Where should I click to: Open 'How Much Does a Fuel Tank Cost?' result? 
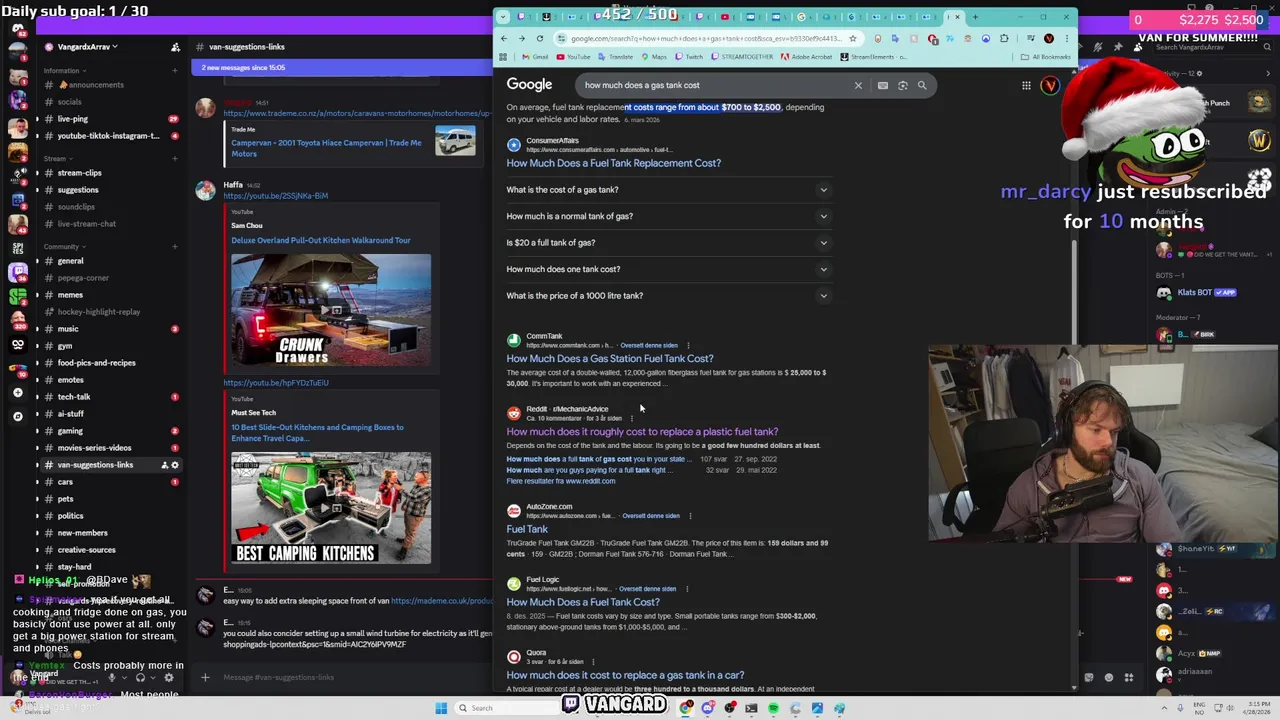[x=583, y=602]
